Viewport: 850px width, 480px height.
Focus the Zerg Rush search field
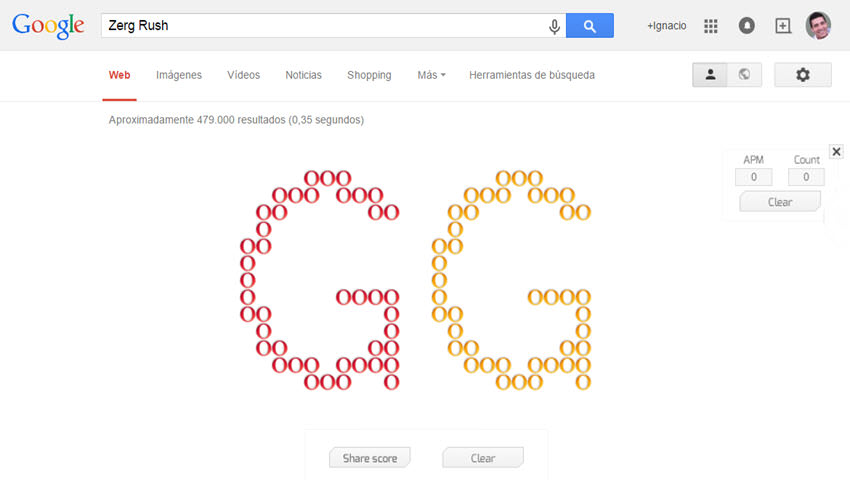coord(325,25)
